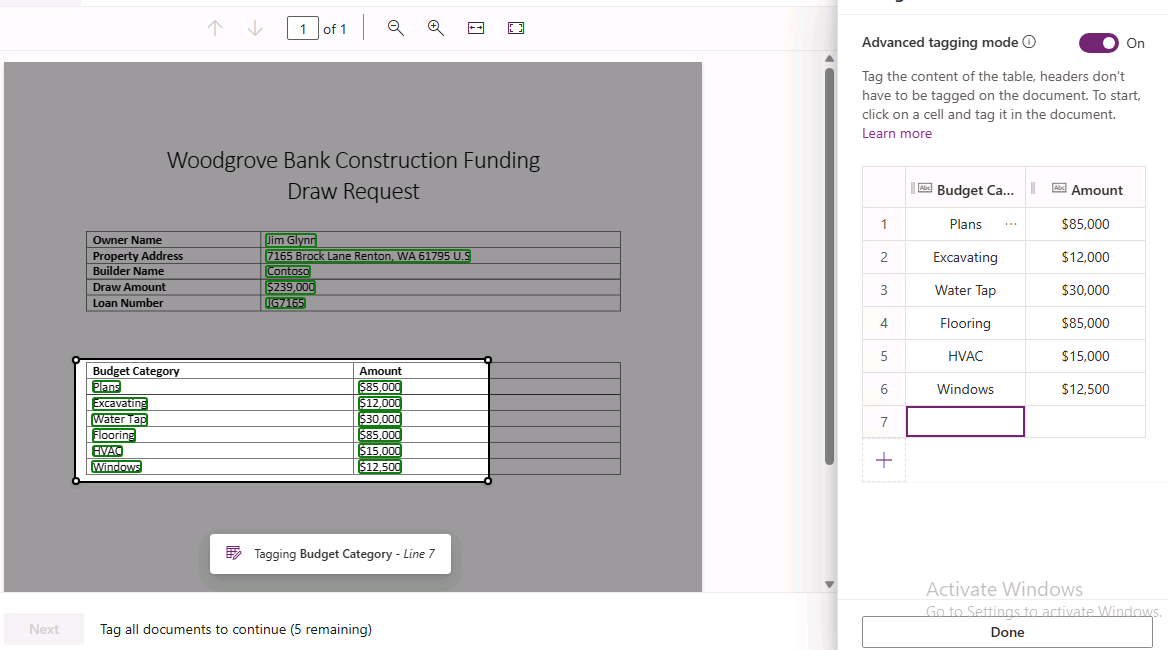
Task: Click the zoom in magnifier icon
Action: pyautogui.click(x=436, y=28)
